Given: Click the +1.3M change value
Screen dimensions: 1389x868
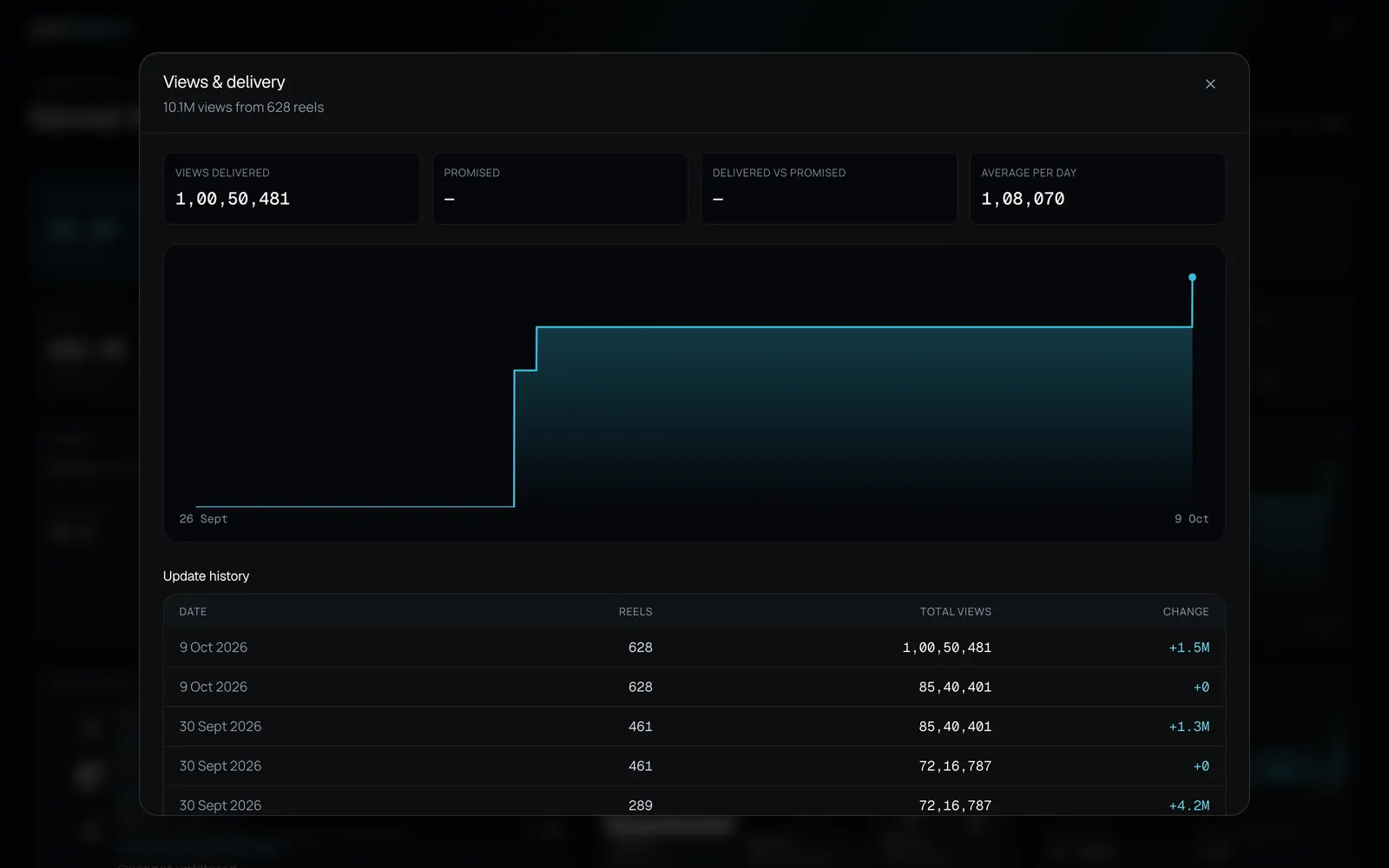Looking at the screenshot, I should (x=1189, y=727).
